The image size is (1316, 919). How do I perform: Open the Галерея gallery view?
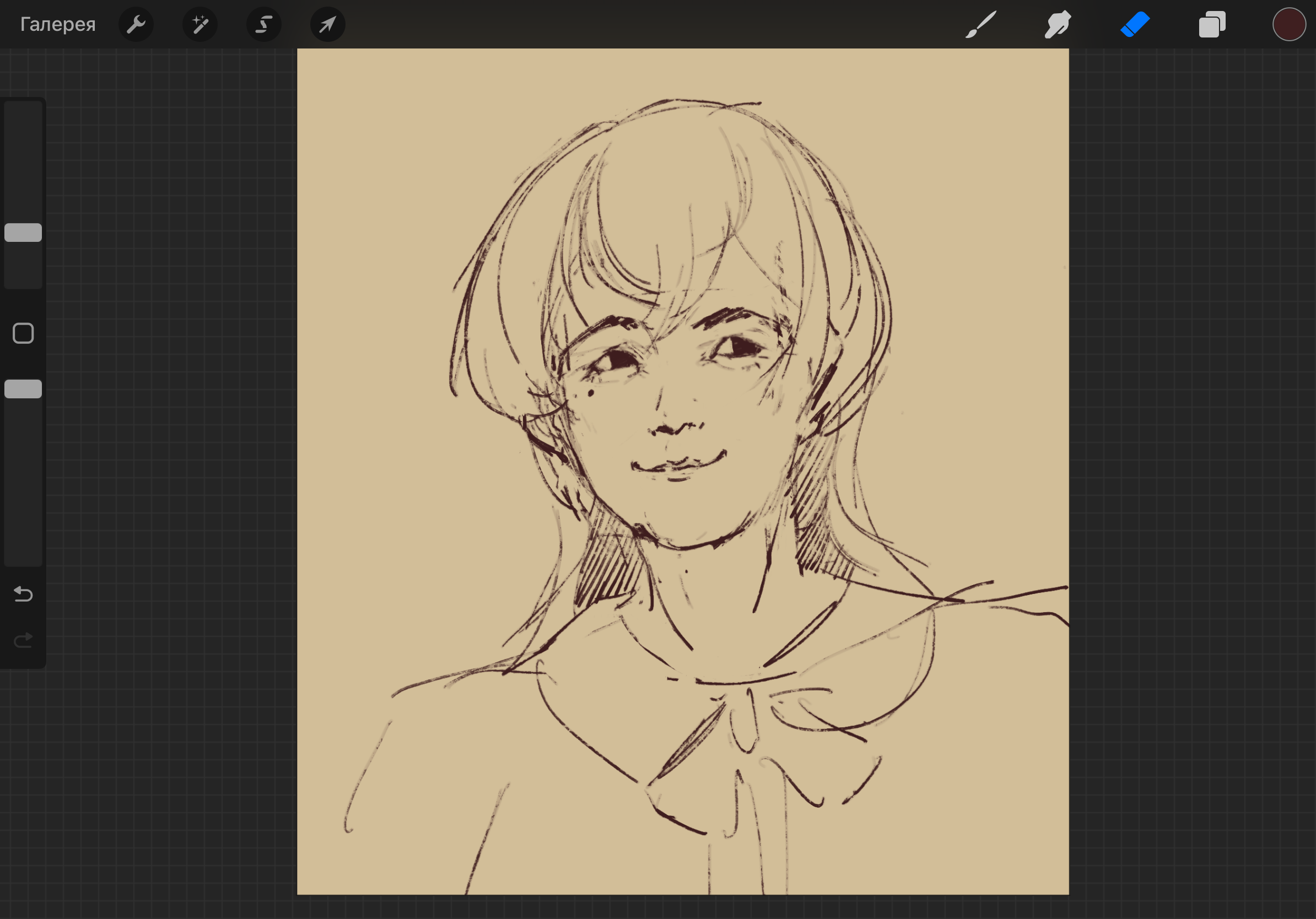click(x=57, y=25)
